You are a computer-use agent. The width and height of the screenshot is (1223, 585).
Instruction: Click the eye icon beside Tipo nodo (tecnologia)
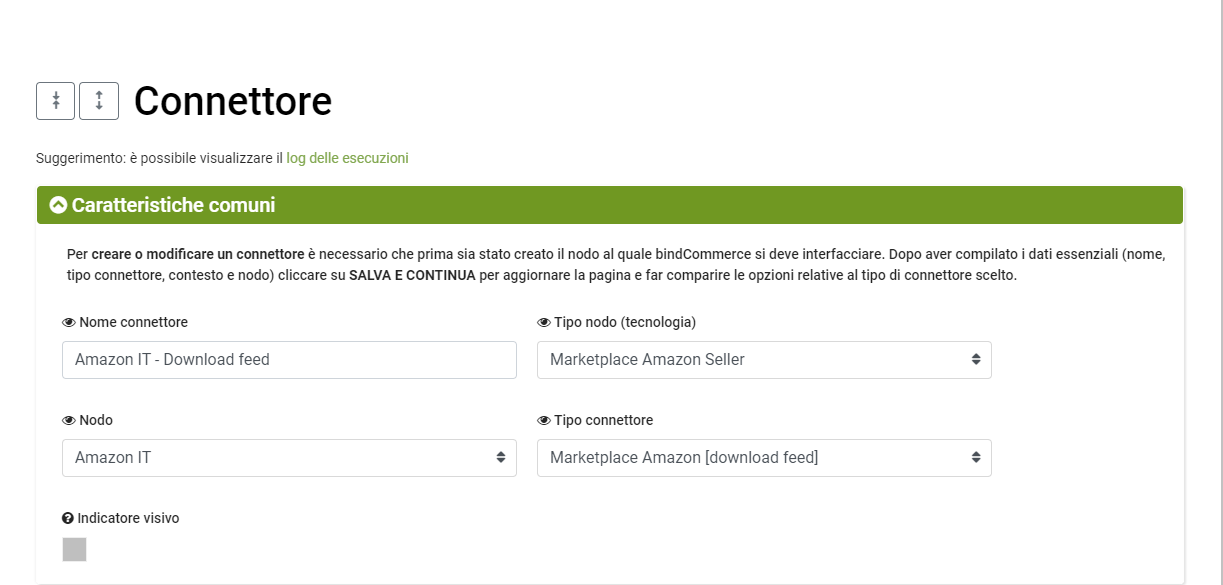click(x=544, y=322)
